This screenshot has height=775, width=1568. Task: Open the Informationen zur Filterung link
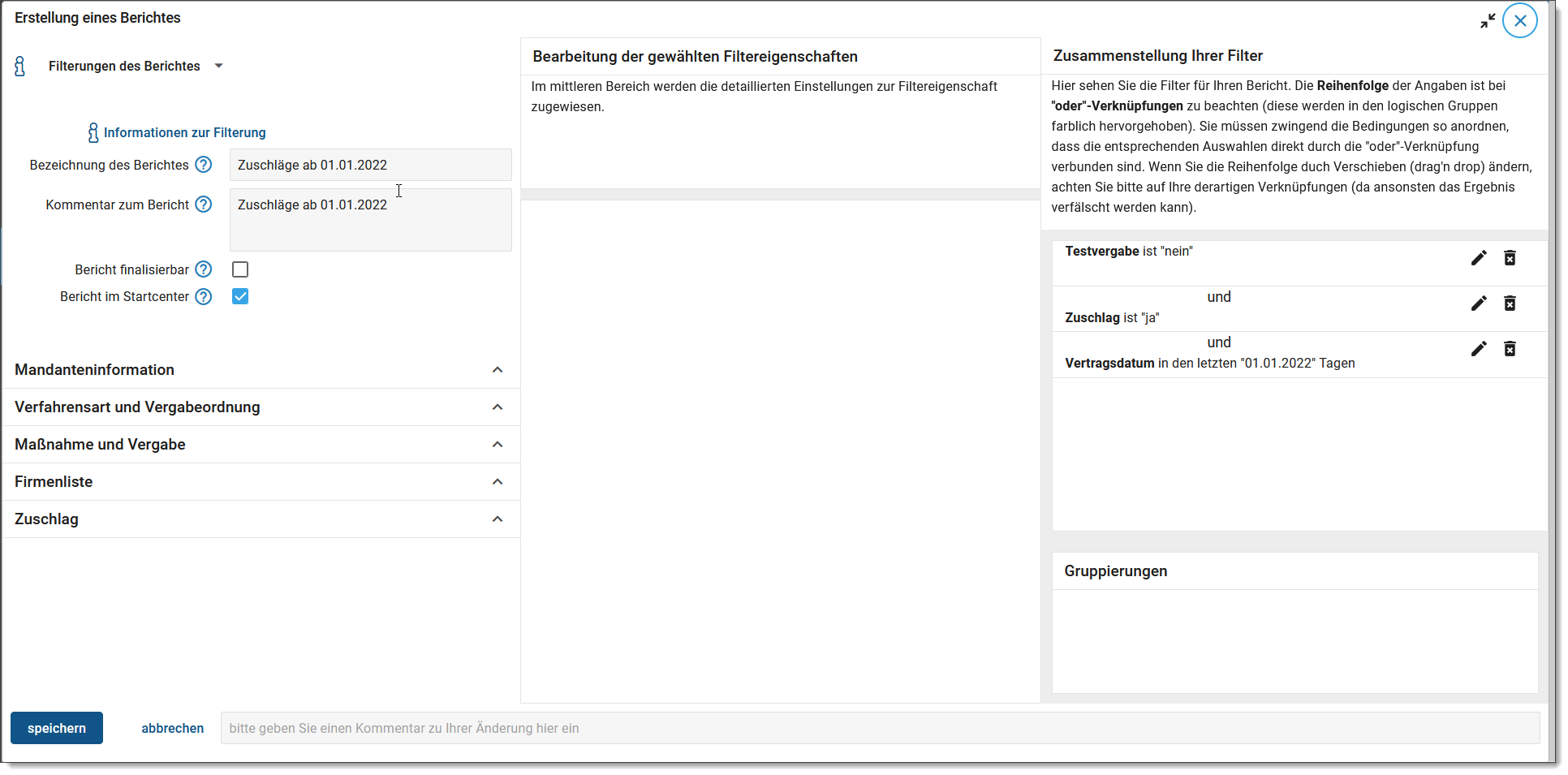click(x=184, y=132)
